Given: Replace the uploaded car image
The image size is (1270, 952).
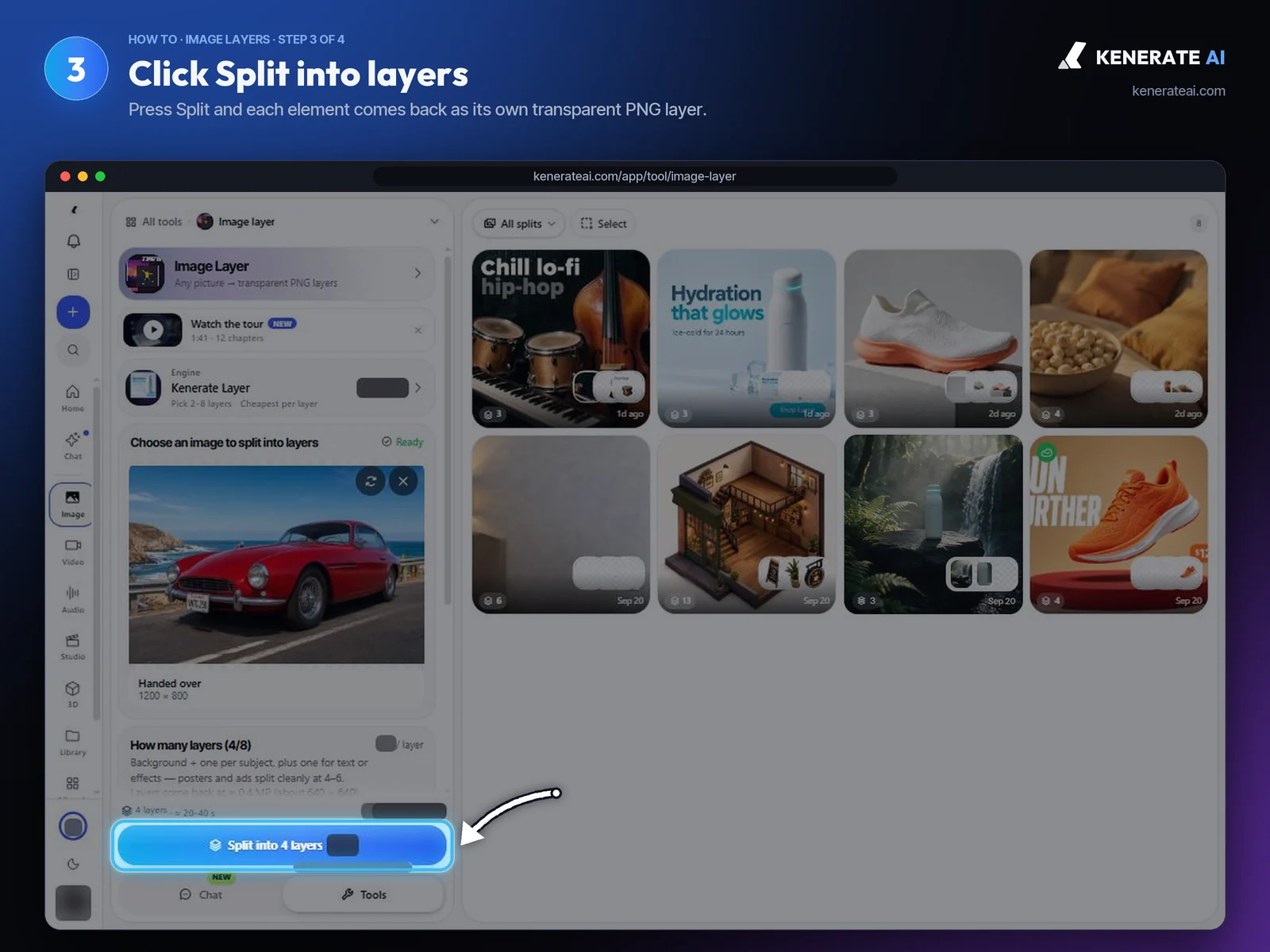Looking at the screenshot, I should pos(371,481).
